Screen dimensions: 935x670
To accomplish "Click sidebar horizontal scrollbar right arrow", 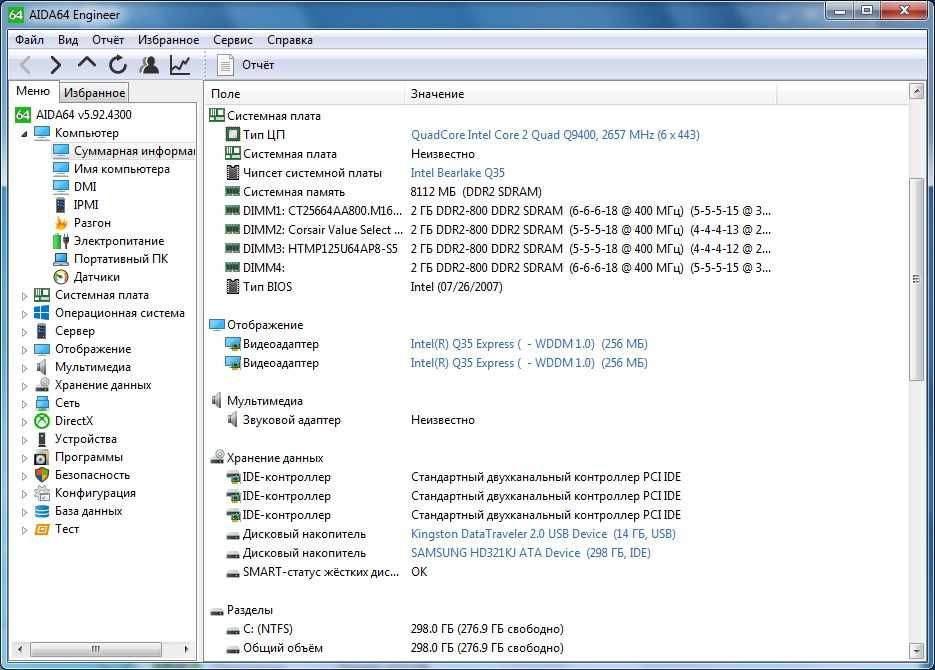I will tap(186, 649).
